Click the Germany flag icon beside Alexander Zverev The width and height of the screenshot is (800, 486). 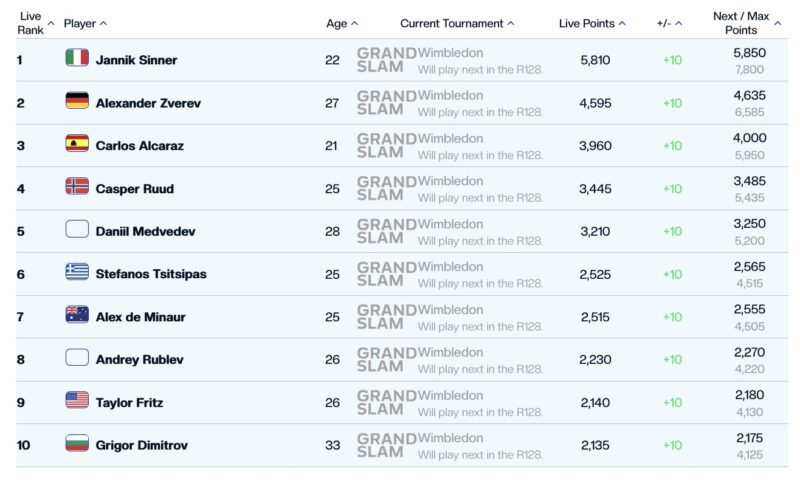(x=77, y=100)
